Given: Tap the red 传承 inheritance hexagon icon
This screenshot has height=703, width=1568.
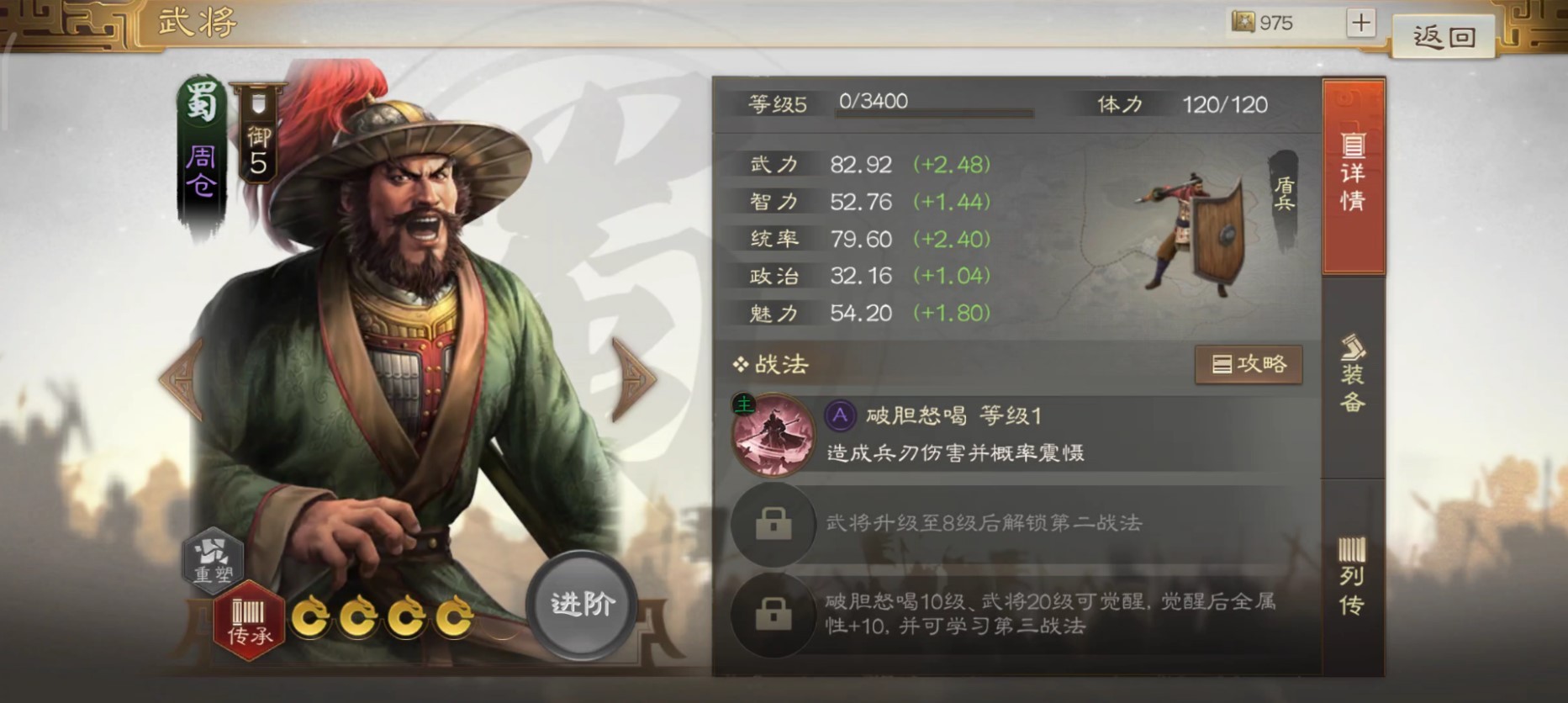Looking at the screenshot, I should [249, 621].
